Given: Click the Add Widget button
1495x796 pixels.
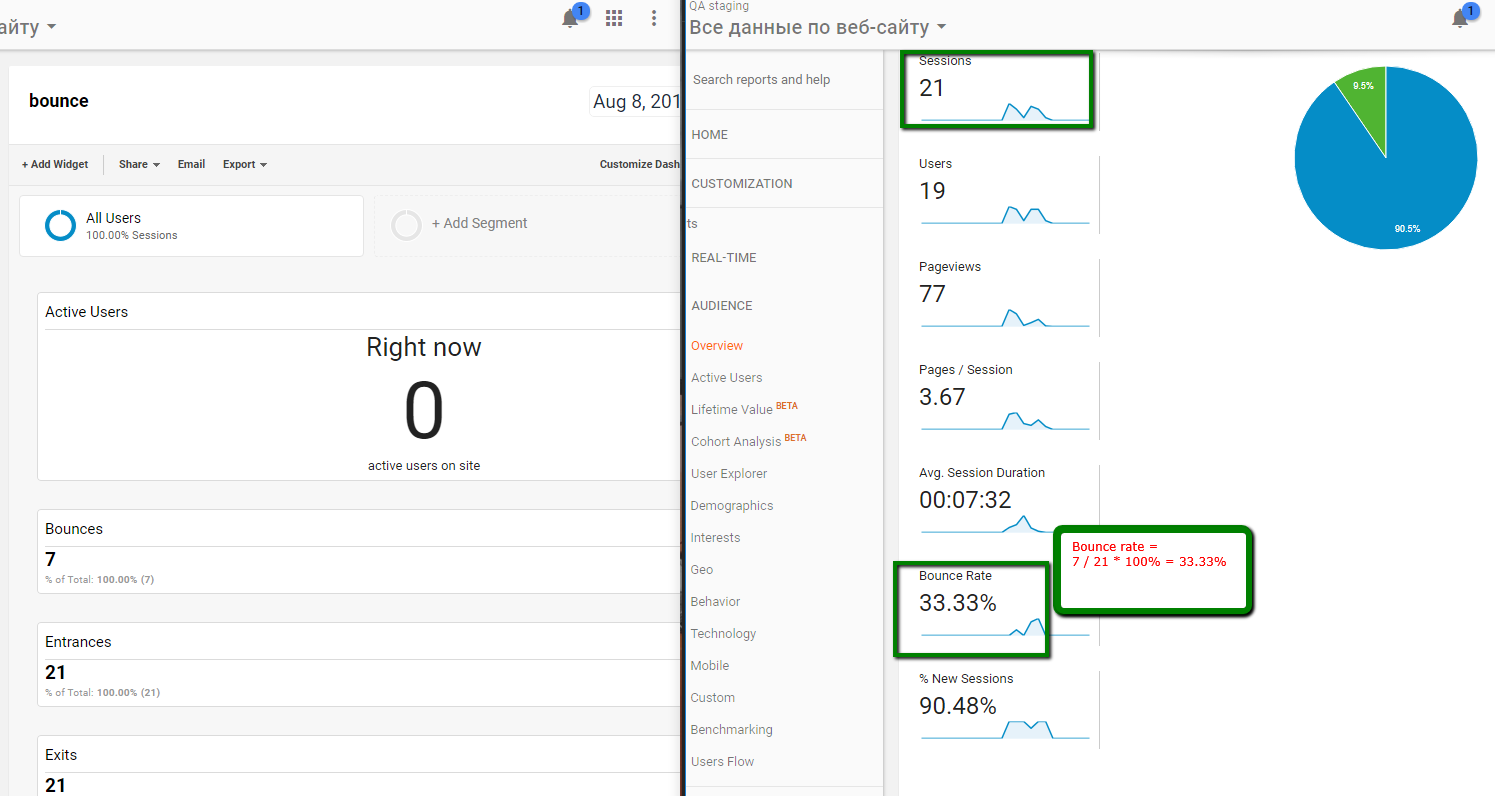Looking at the screenshot, I should 55,164.
